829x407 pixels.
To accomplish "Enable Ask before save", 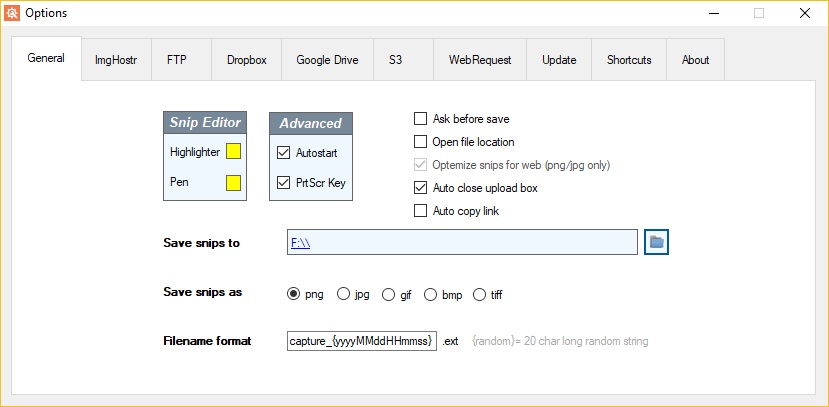I will pyautogui.click(x=420, y=119).
